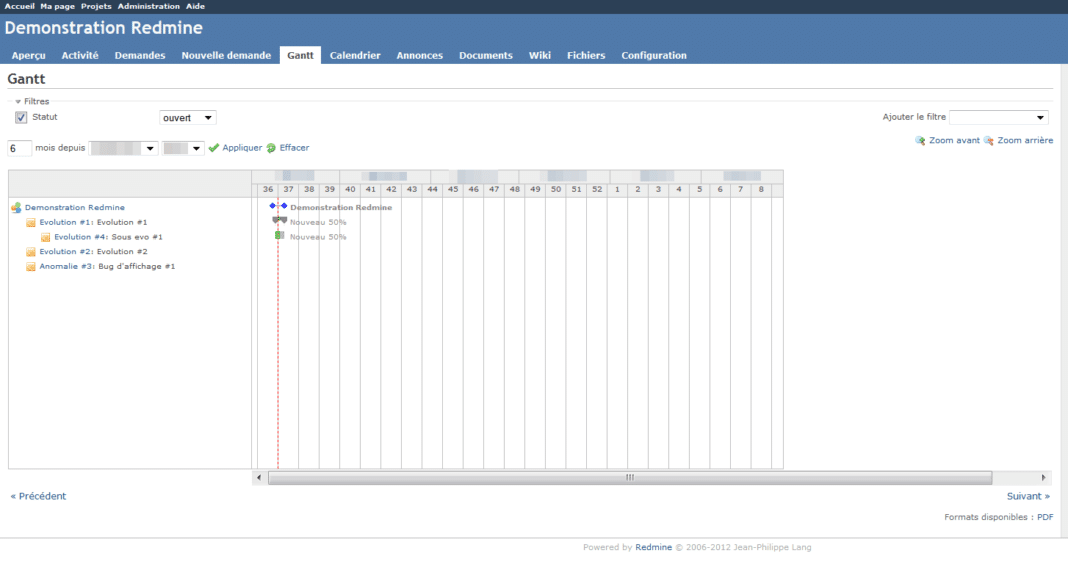Image resolution: width=1068 pixels, height=567 pixels.
Task: Click the Demonstration Redmine project icon
Action: coord(16,207)
